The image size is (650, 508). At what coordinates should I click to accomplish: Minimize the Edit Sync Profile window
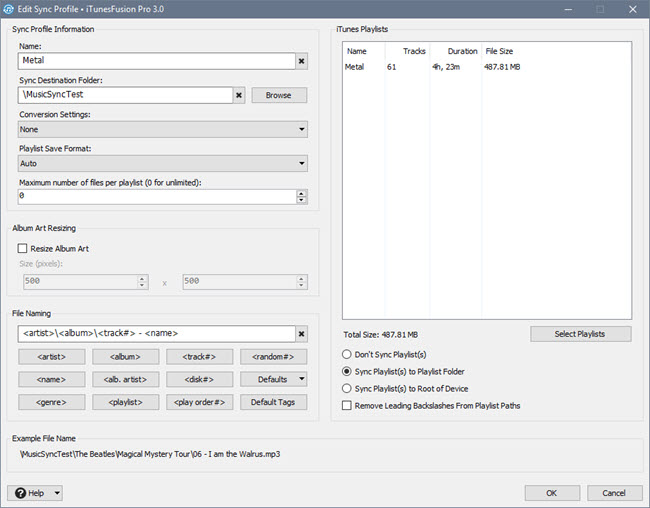point(568,9)
